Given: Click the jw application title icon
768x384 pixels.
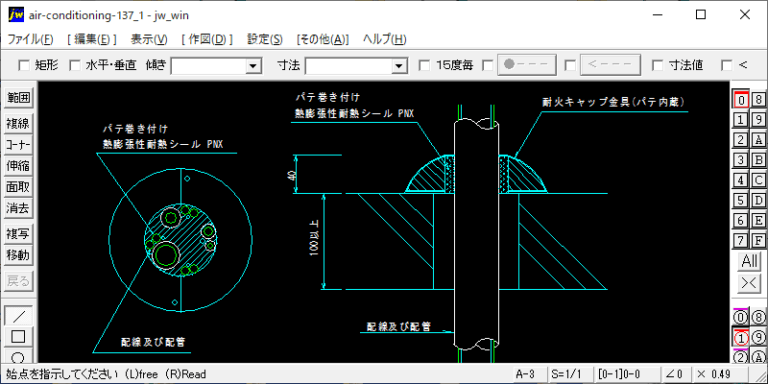Looking at the screenshot, I should tap(16, 15).
